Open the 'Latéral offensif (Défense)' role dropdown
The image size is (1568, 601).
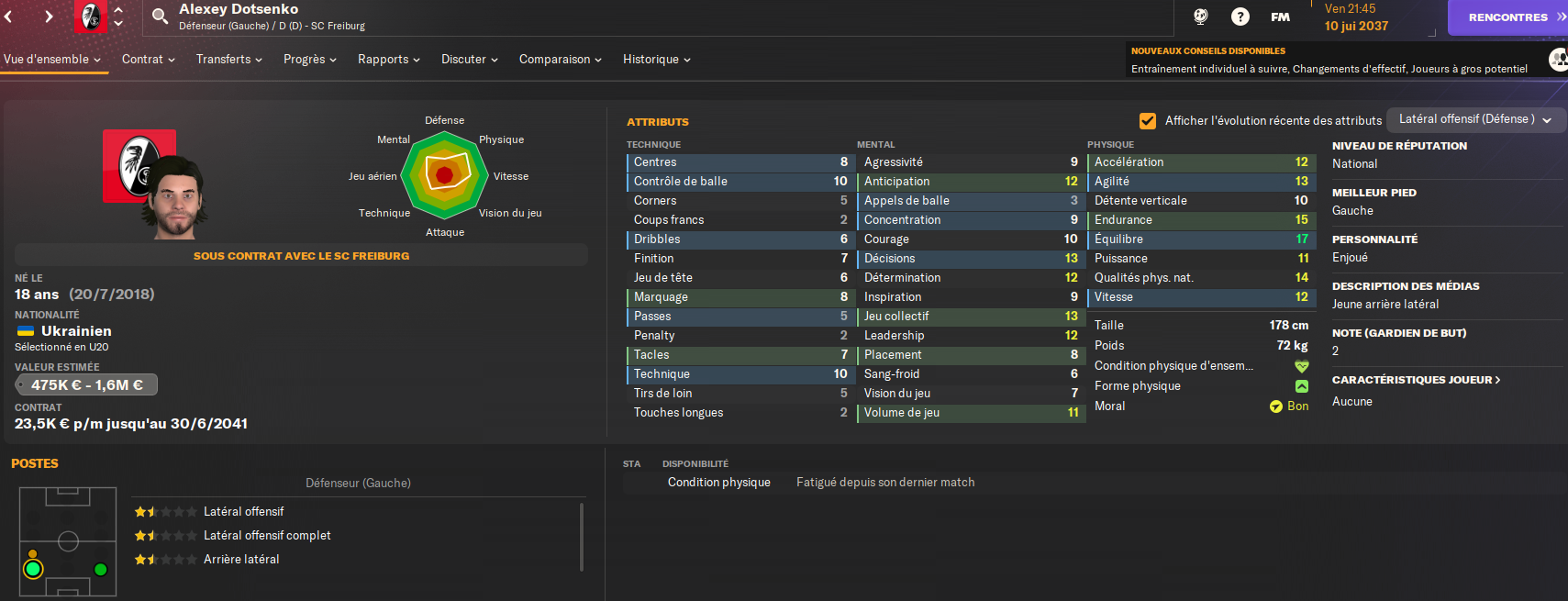click(1474, 119)
